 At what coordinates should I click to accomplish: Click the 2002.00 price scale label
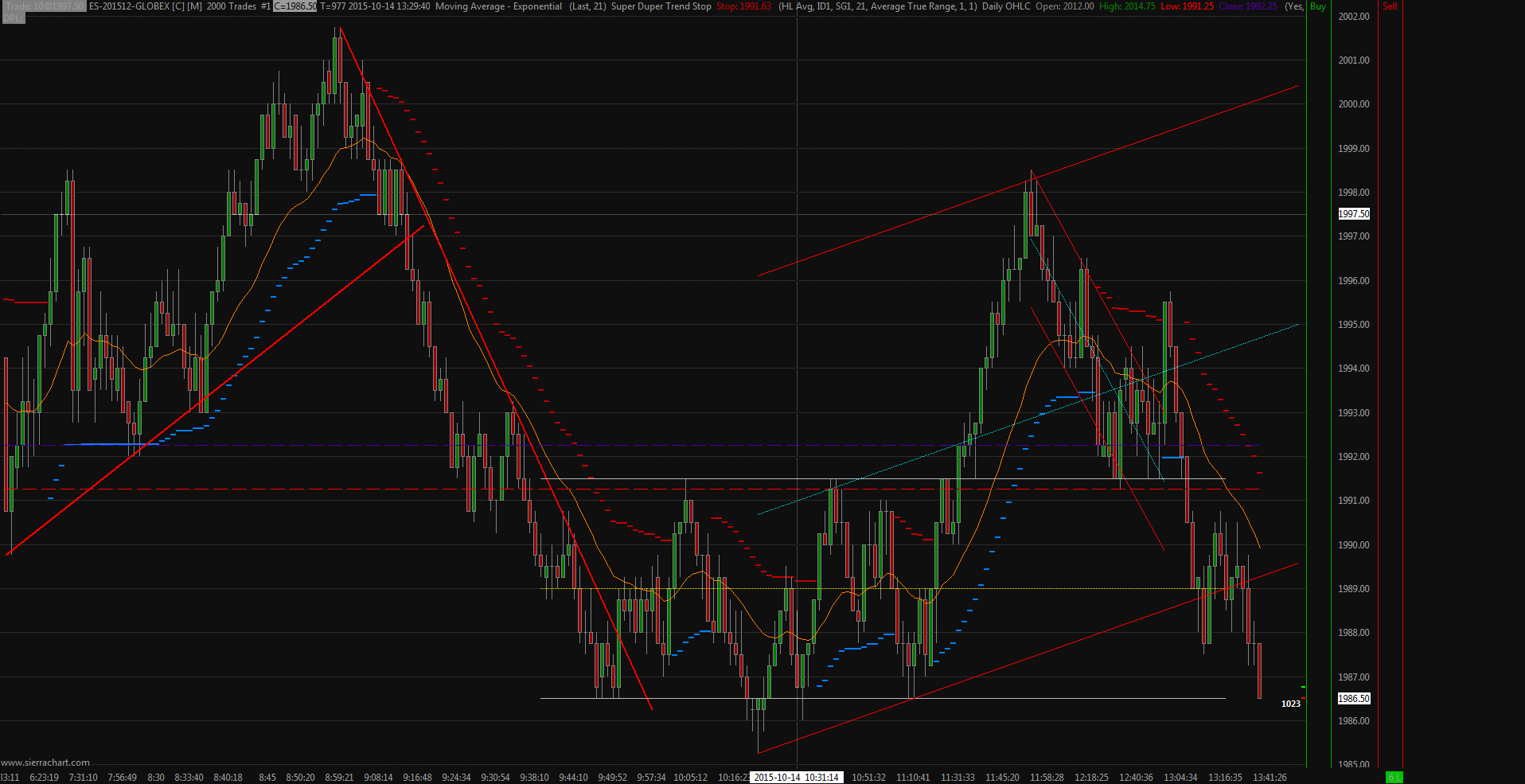pos(1354,17)
